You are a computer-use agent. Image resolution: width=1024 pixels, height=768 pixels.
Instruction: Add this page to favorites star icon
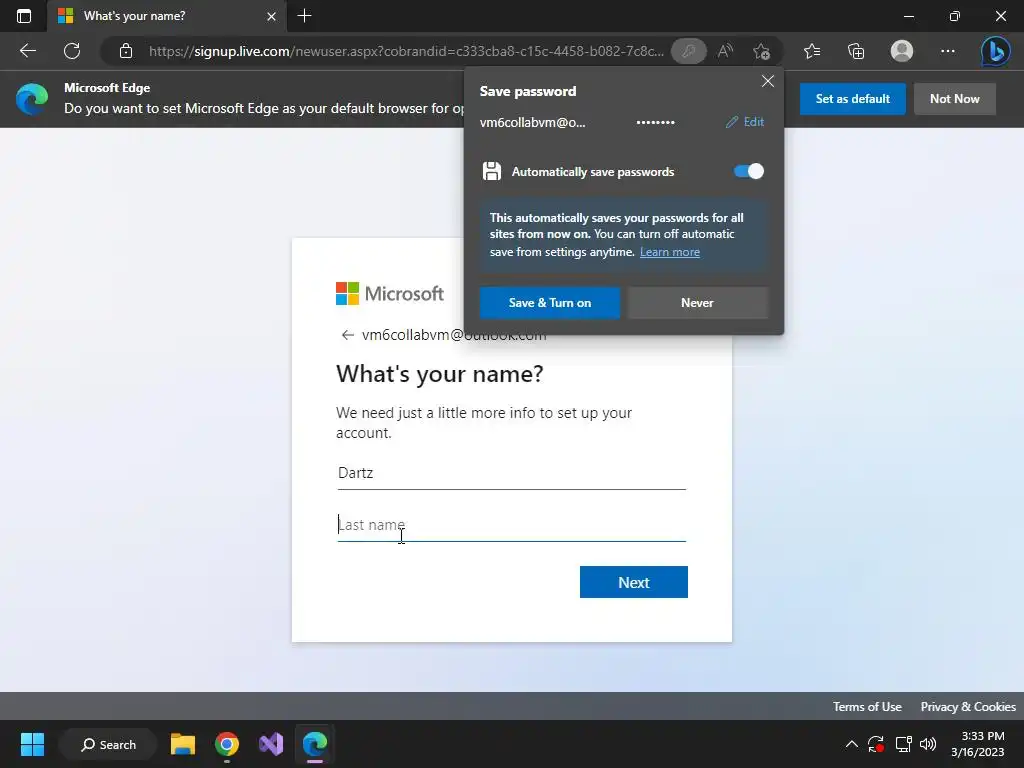[x=761, y=51]
